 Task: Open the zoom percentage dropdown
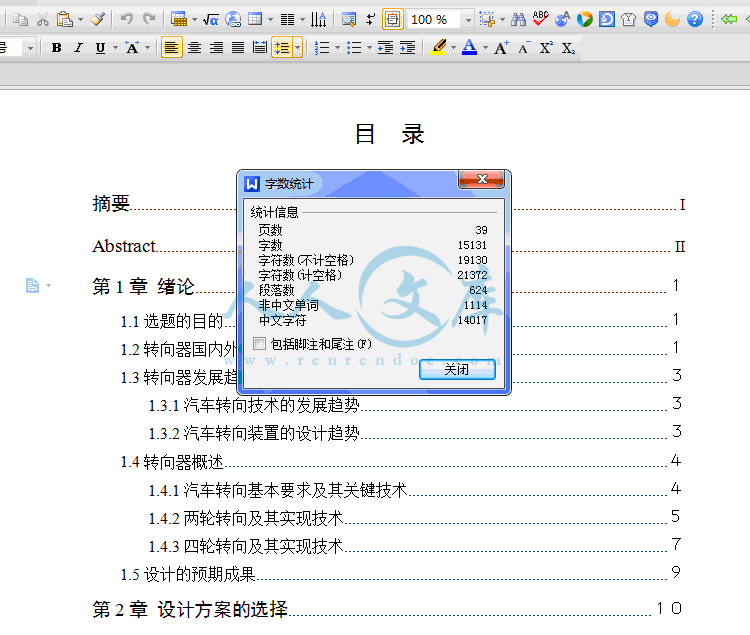point(468,20)
